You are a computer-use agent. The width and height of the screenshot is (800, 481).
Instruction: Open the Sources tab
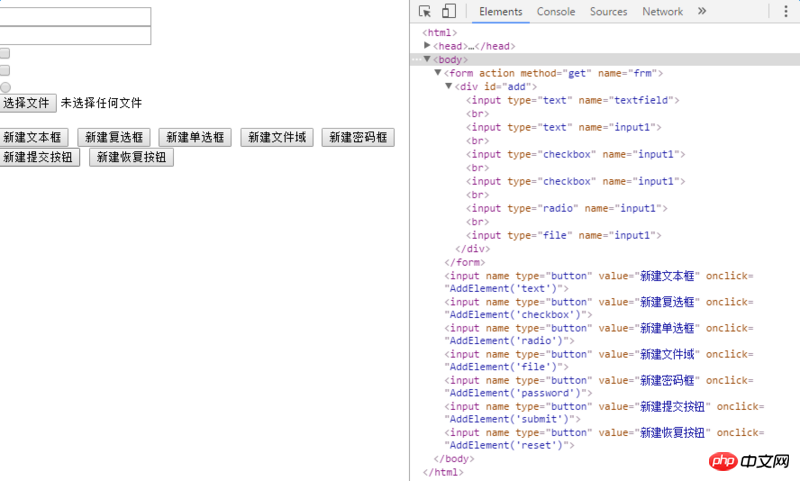tap(608, 12)
